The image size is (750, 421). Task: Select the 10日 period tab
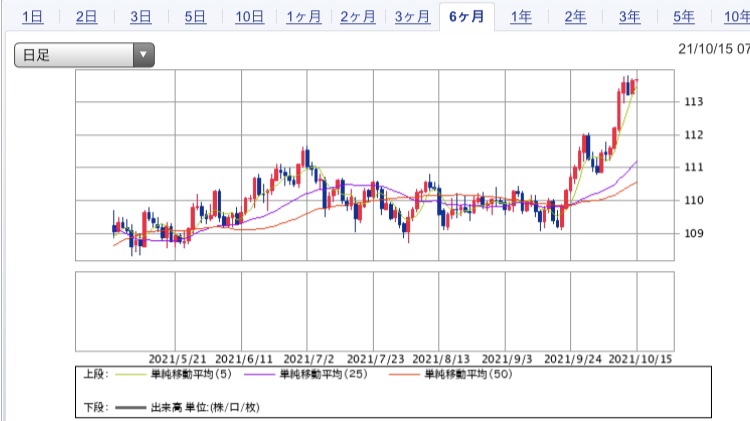[249, 17]
